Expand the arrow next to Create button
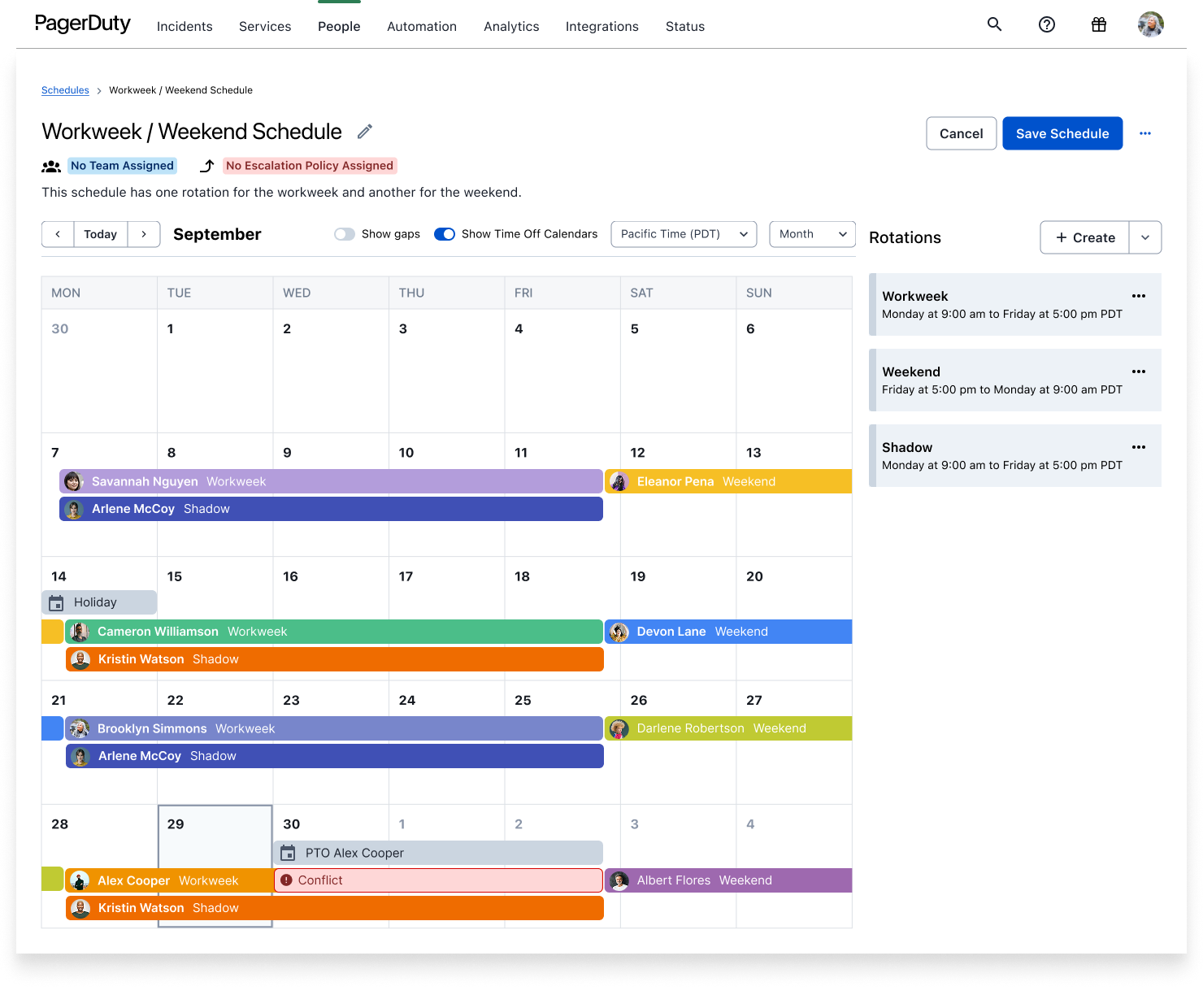Image resolution: width=1203 pixels, height=1008 pixels. click(x=1145, y=237)
